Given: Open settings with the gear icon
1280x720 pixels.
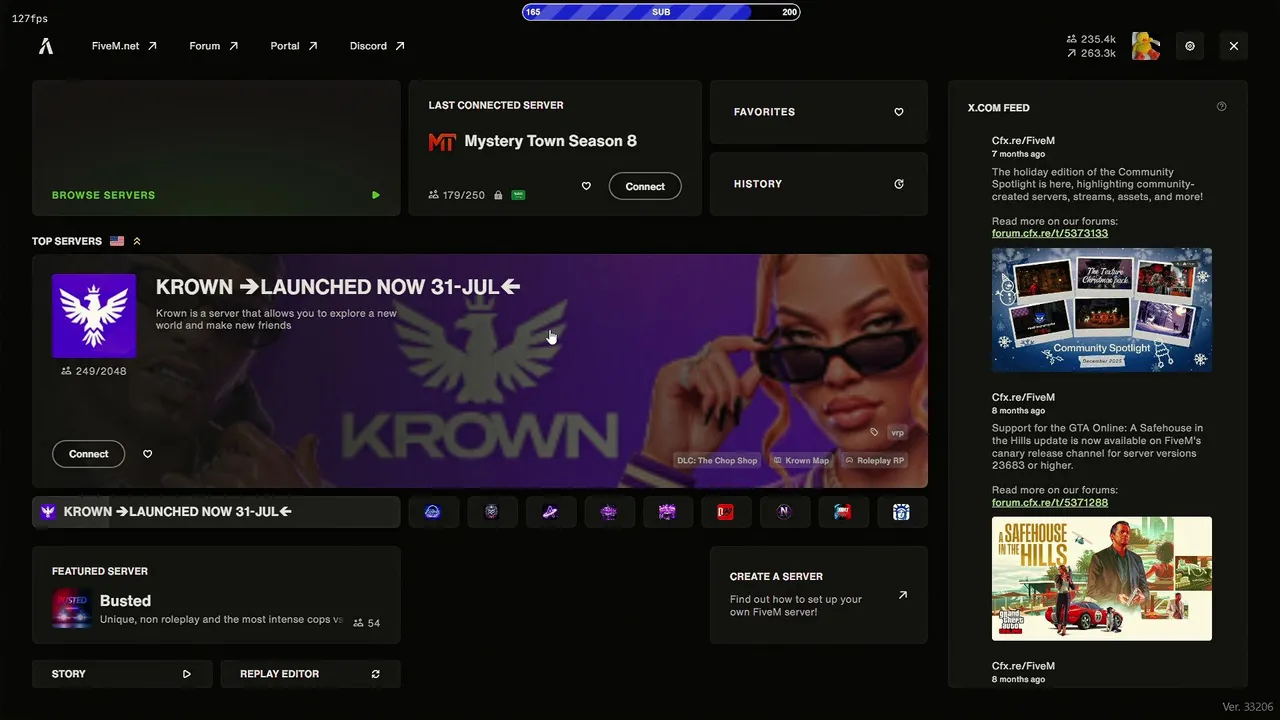Looking at the screenshot, I should click(1190, 46).
